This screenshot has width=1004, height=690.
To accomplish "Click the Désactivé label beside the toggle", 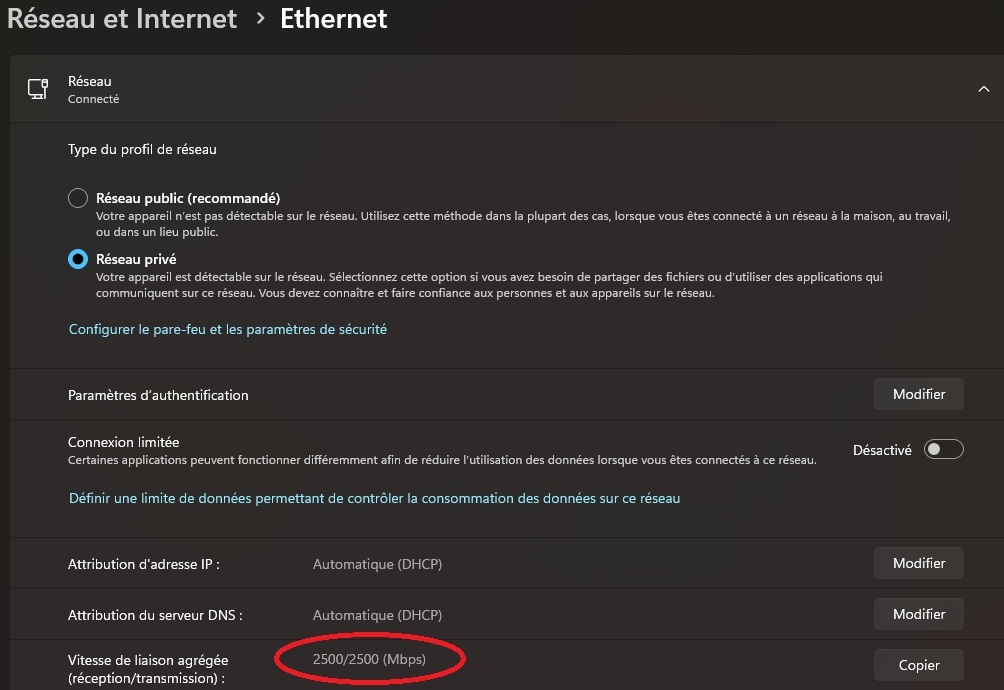I will [882, 450].
